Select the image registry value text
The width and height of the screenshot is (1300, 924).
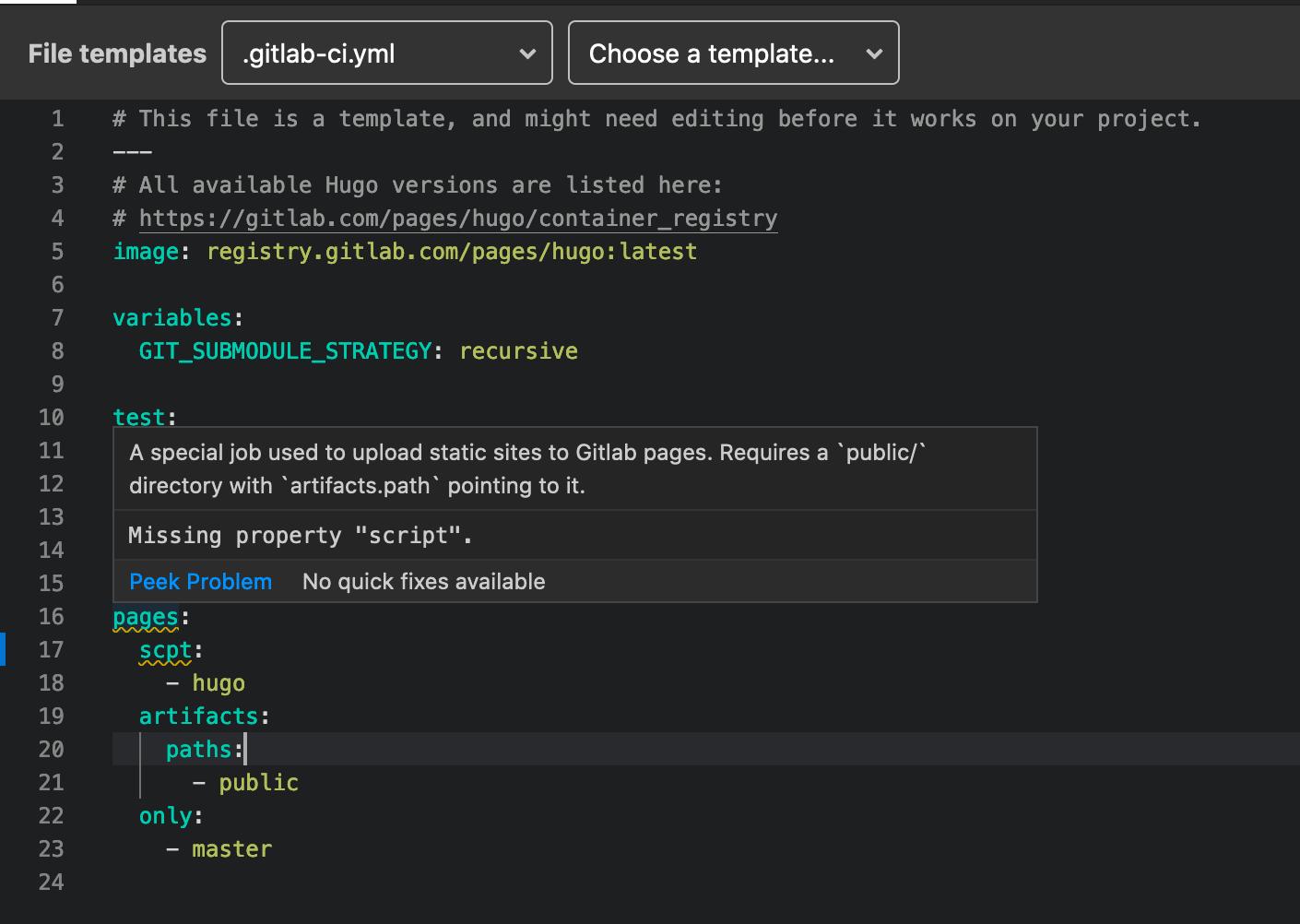(452, 251)
